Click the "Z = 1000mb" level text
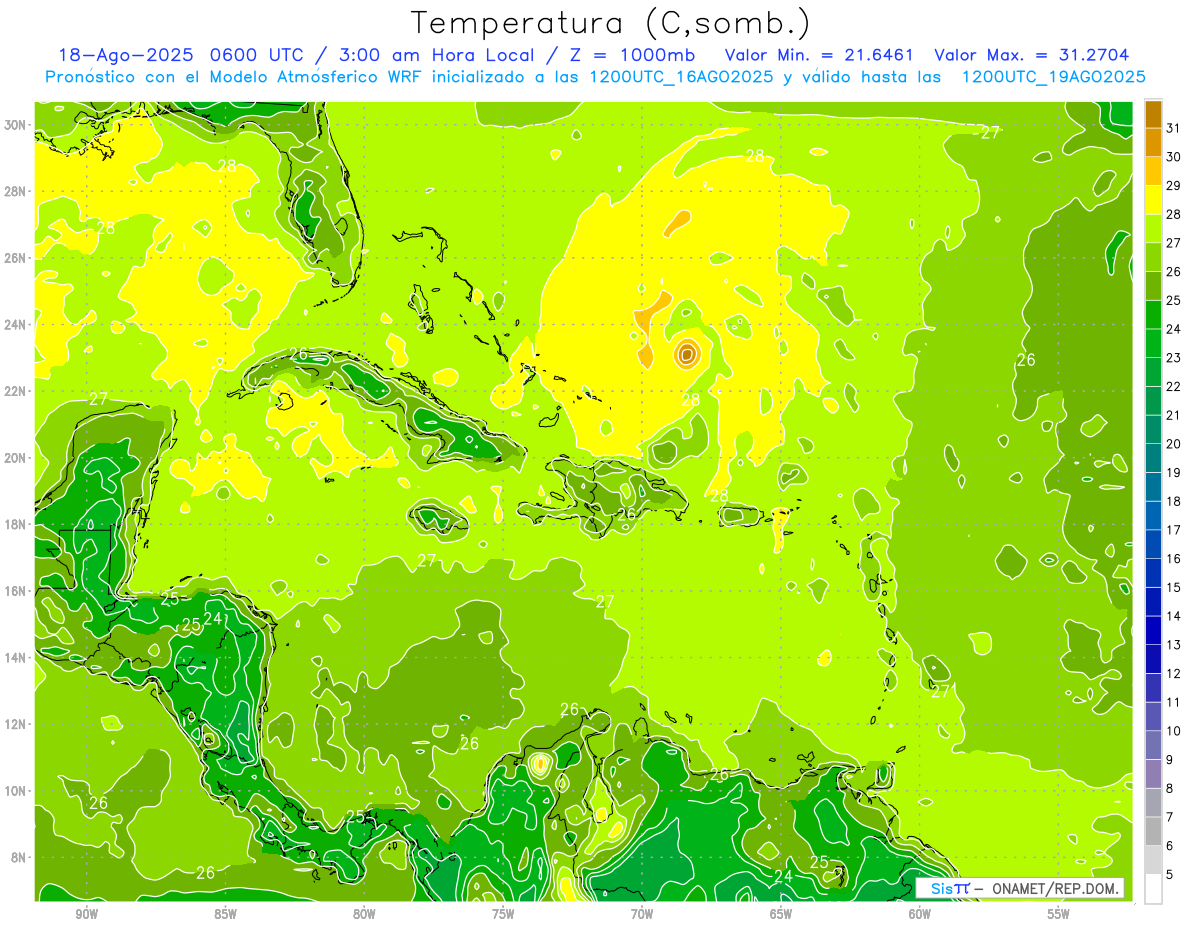Viewport: 1200px width, 927px height. (635, 55)
